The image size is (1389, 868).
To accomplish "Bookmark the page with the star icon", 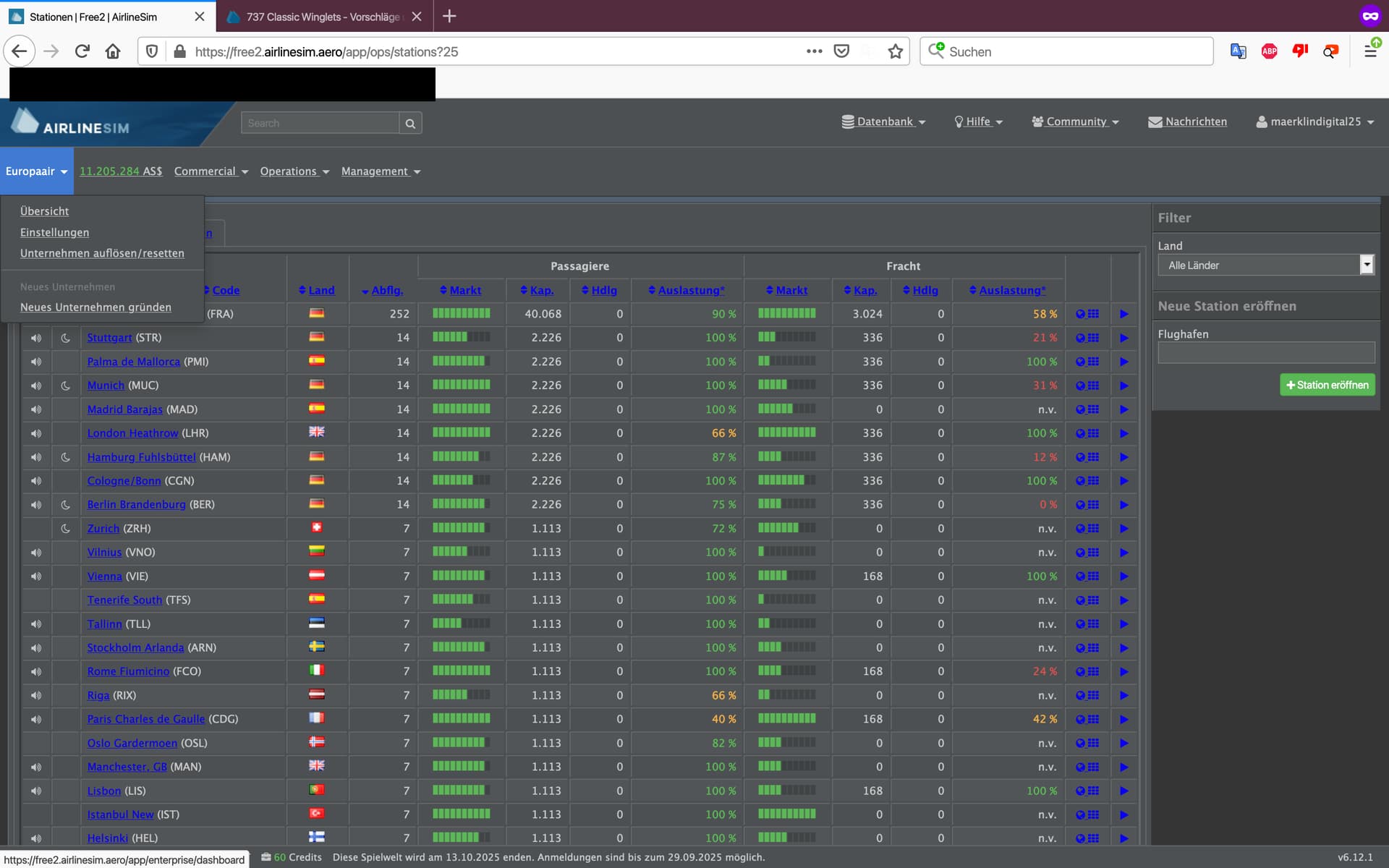I will [896, 51].
